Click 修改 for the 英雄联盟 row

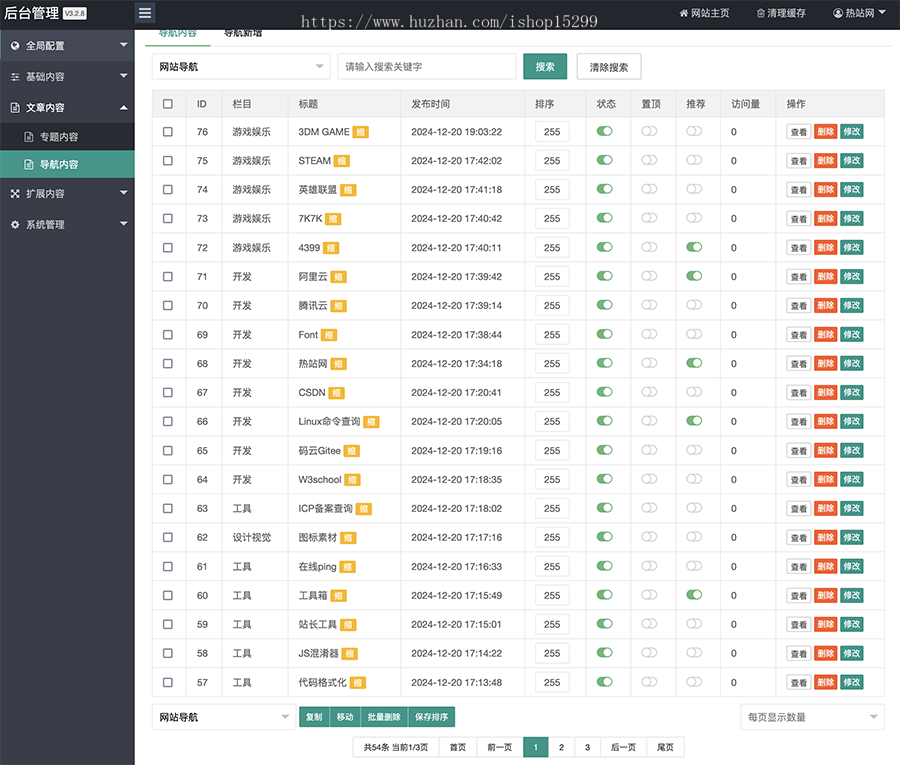tap(852, 189)
